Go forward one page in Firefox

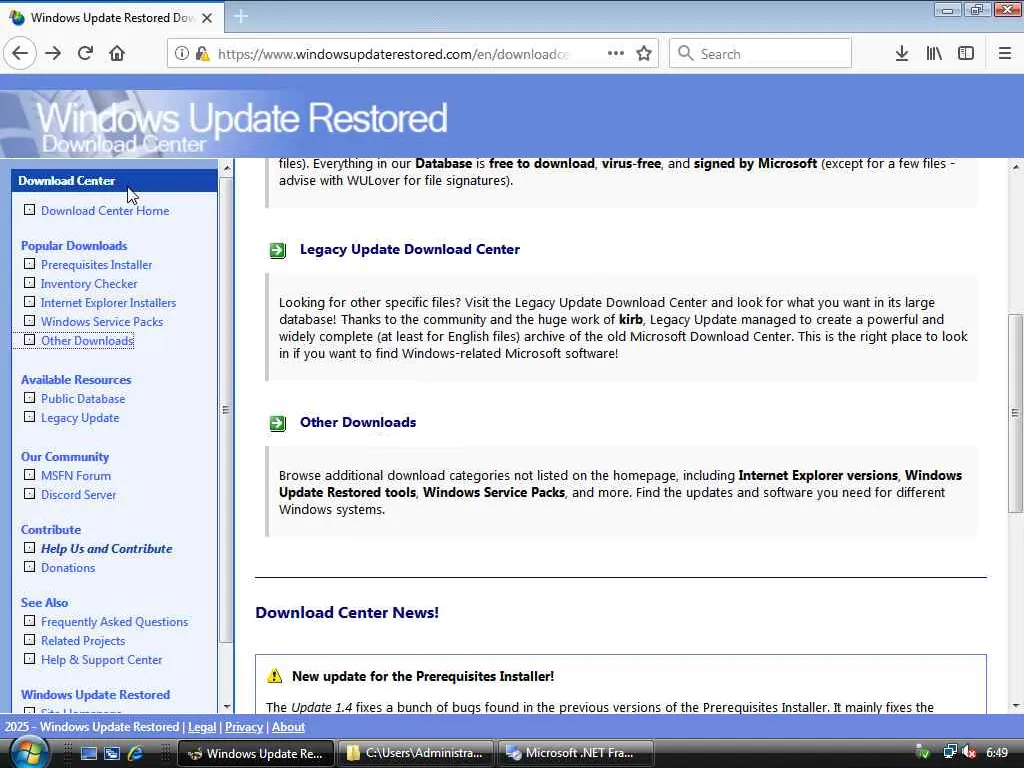53,54
